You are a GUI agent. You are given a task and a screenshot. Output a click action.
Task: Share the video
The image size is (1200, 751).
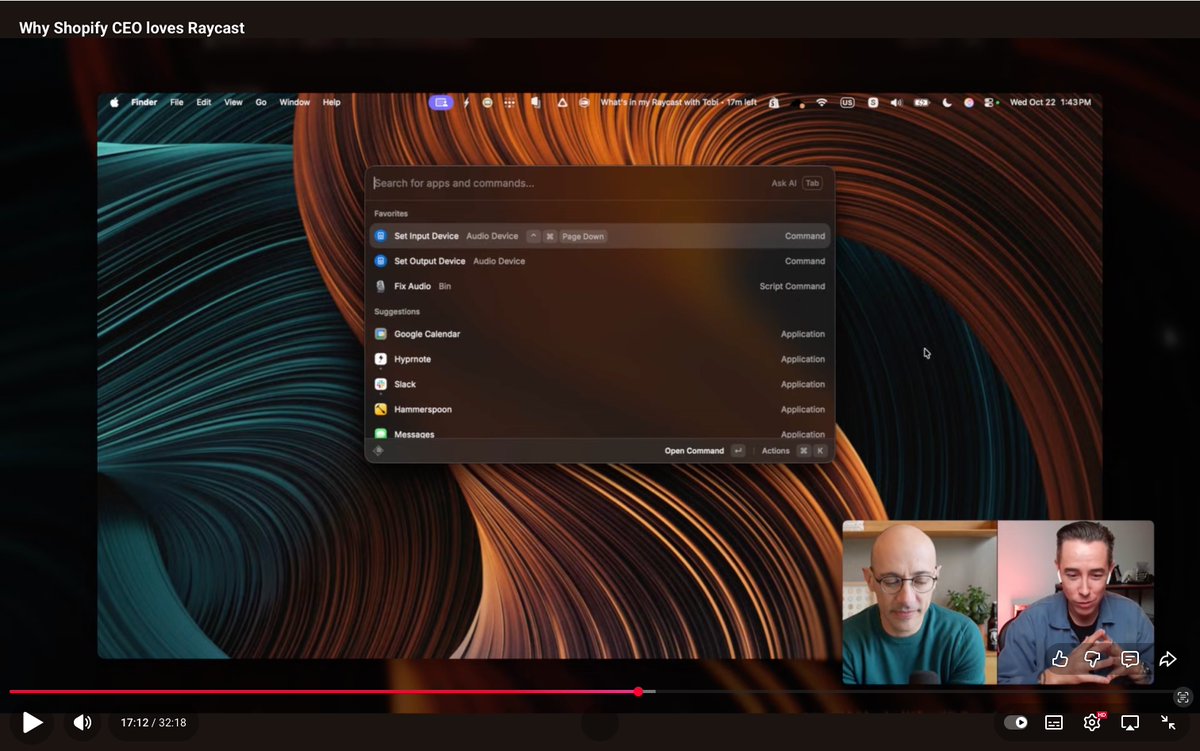click(x=1167, y=659)
